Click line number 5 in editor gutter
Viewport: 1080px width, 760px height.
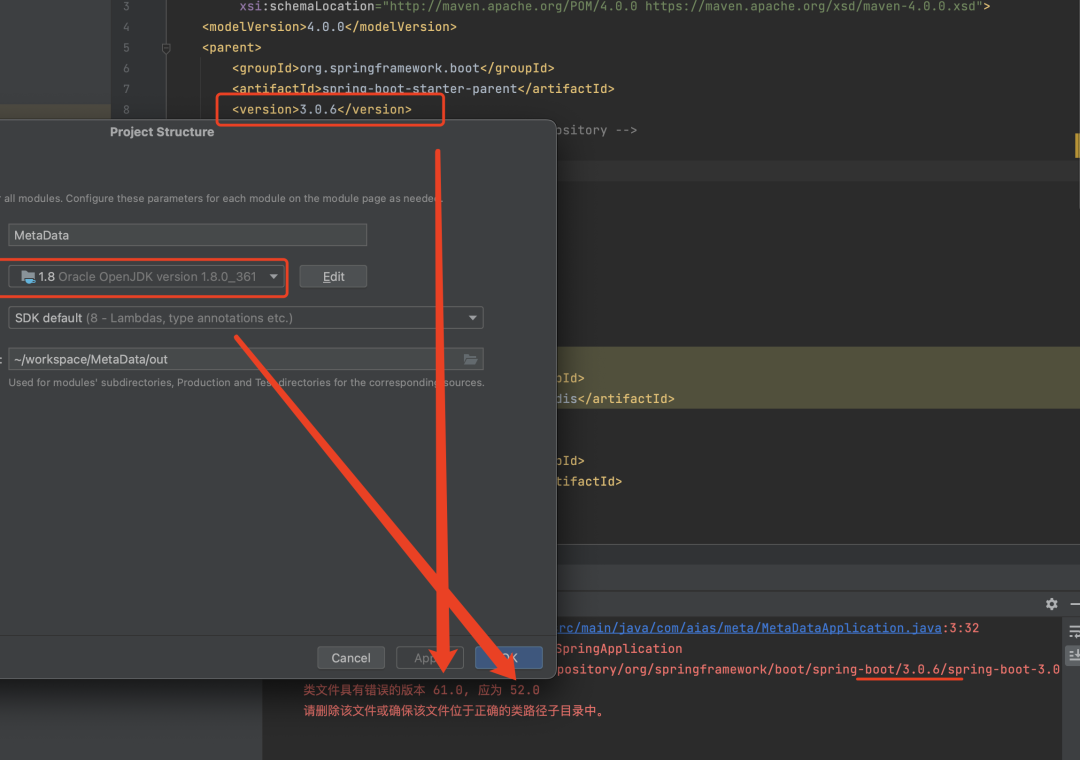tap(126, 48)
